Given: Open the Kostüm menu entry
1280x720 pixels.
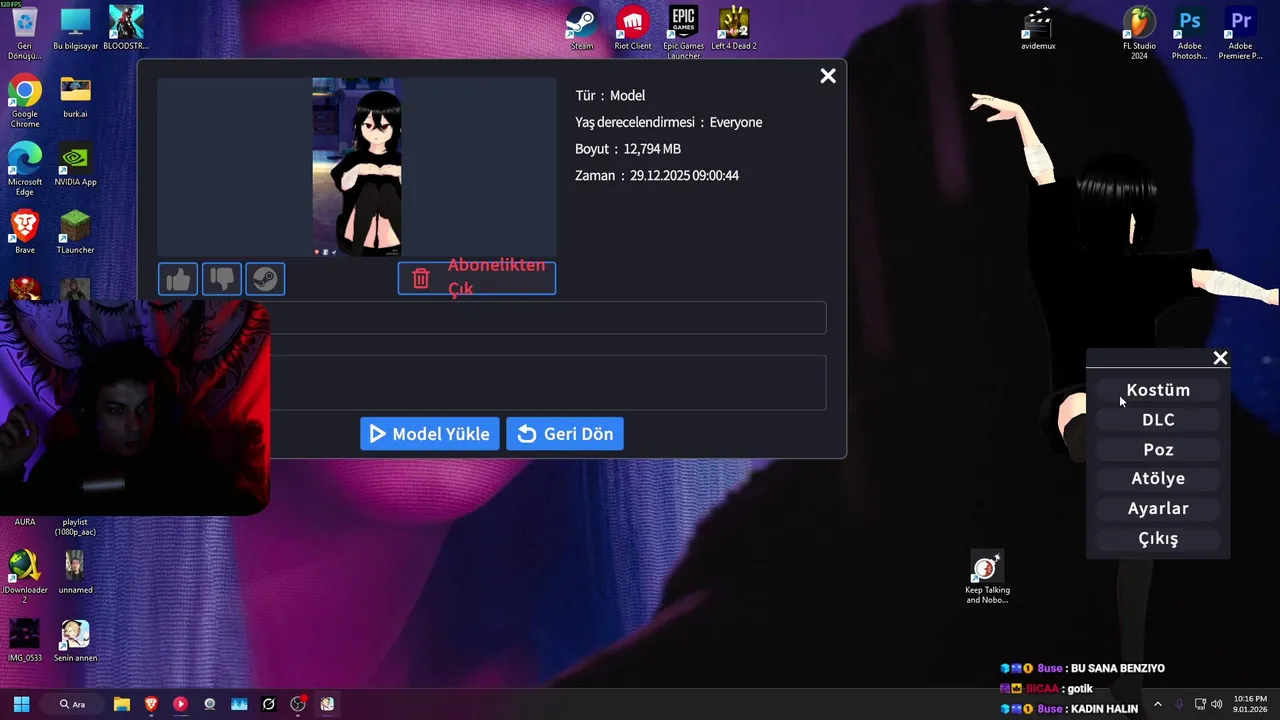Looking at the screenshot, I should [1158, 390].
